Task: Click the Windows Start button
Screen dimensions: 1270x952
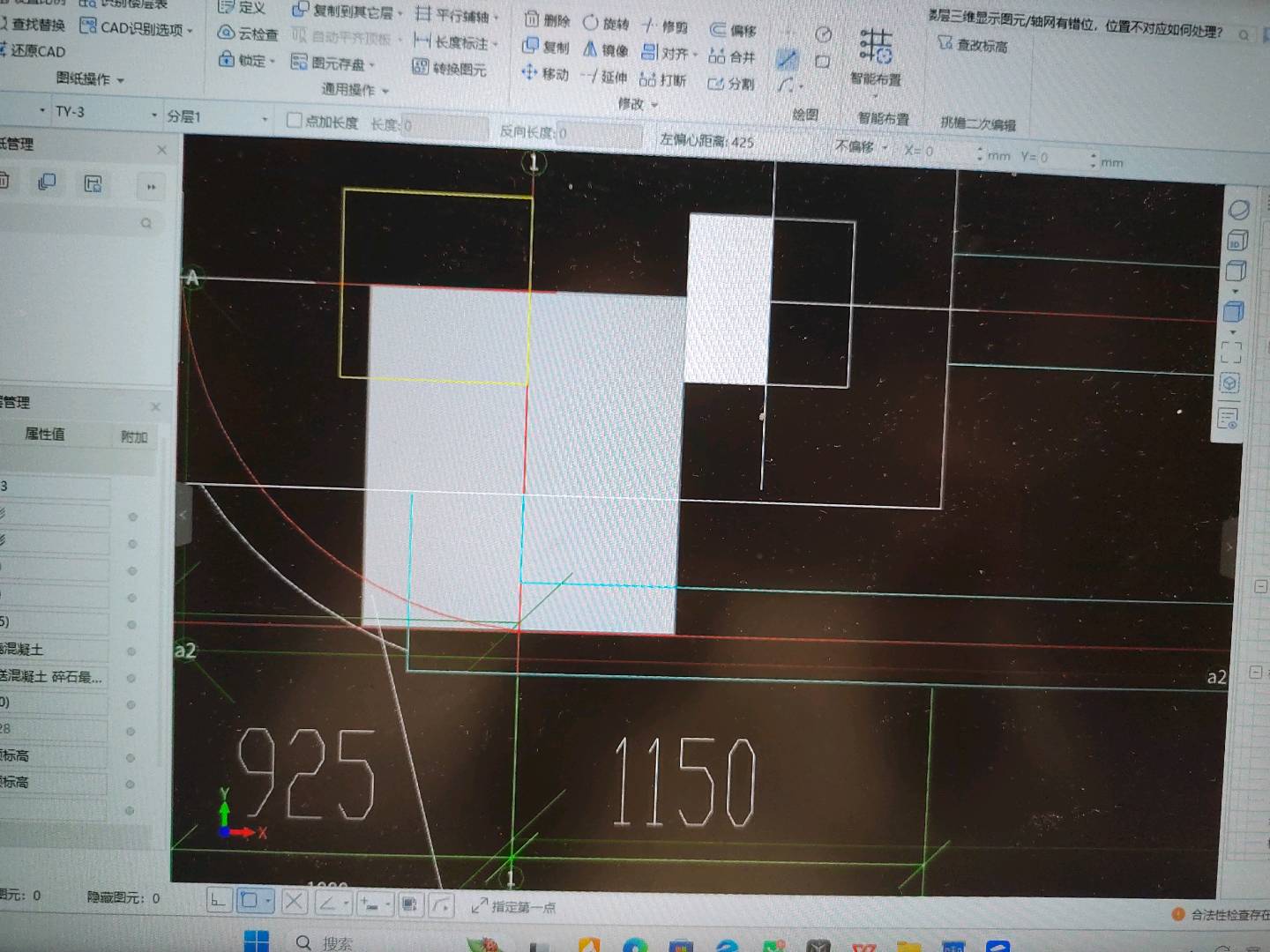Action: [x=257, y=941]
